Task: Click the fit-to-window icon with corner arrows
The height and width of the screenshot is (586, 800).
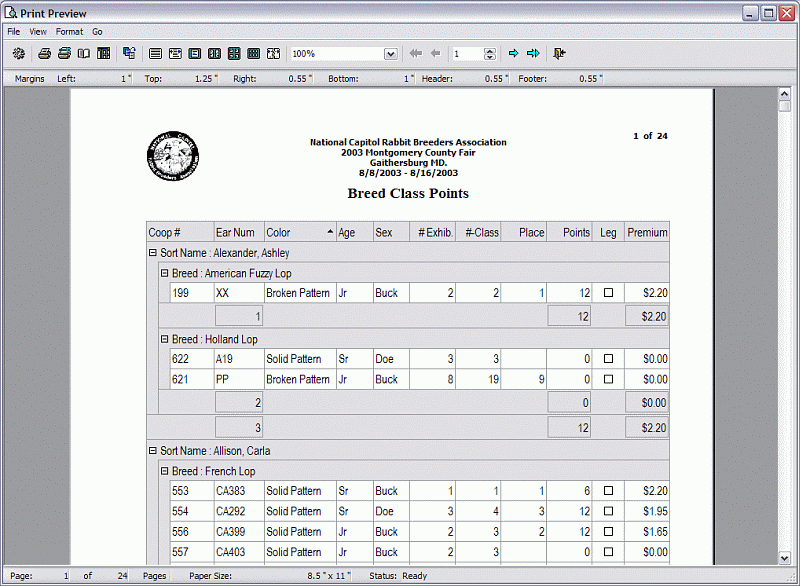Action: point(273,54)
